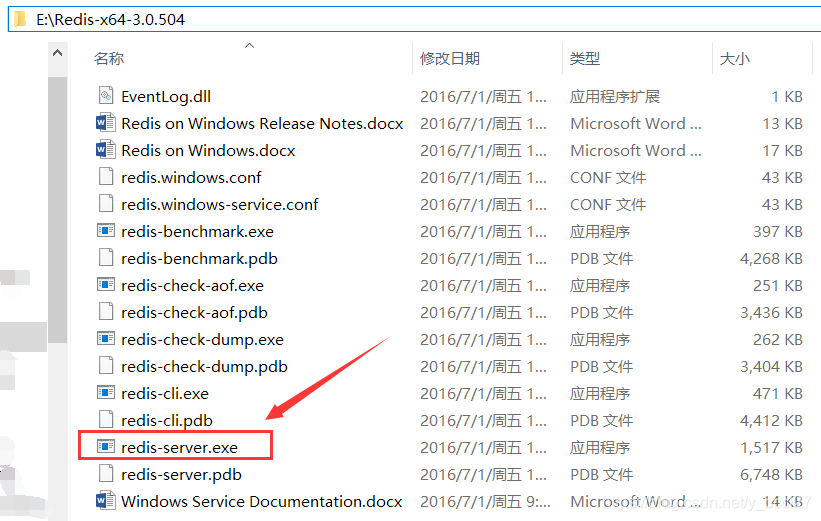Select redis-check-aof.exe file name
This screenshot has width=821, height=521.
(x=192, y=285)
